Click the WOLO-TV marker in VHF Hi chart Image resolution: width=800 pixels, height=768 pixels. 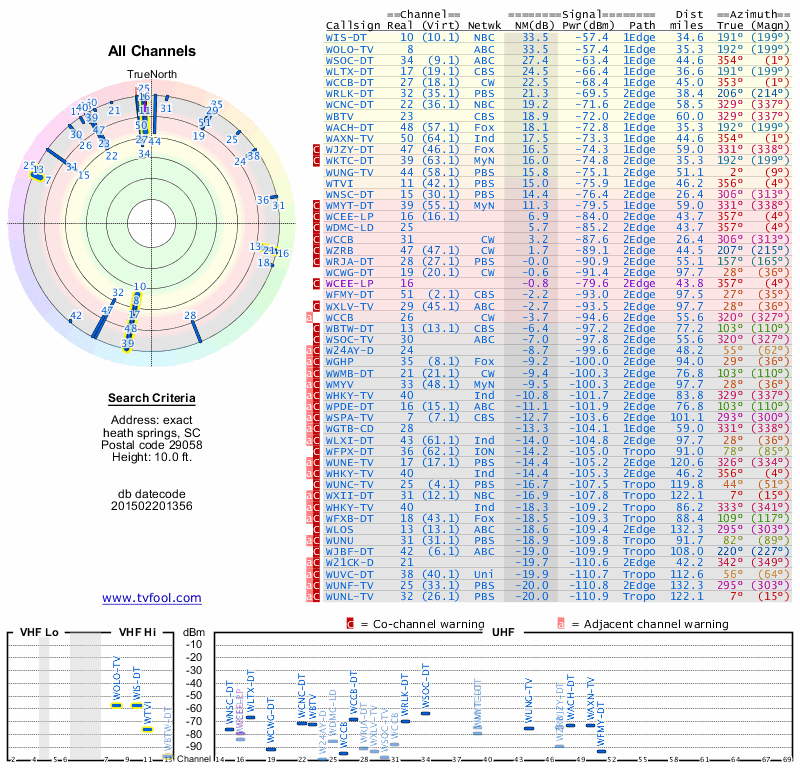(x=117, y=706)
